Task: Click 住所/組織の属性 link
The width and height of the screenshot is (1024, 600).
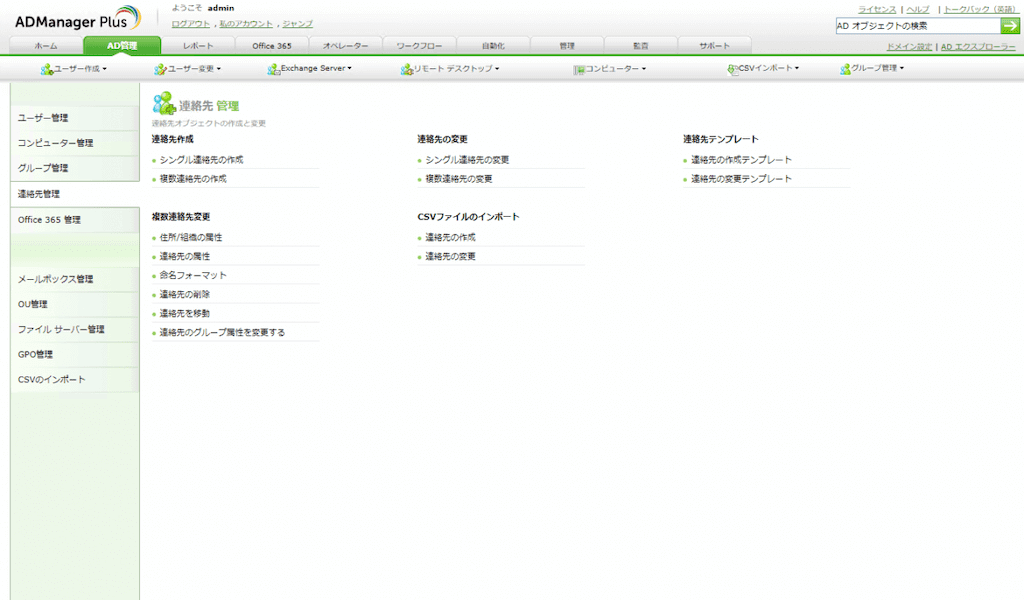Action: point(191,238)
